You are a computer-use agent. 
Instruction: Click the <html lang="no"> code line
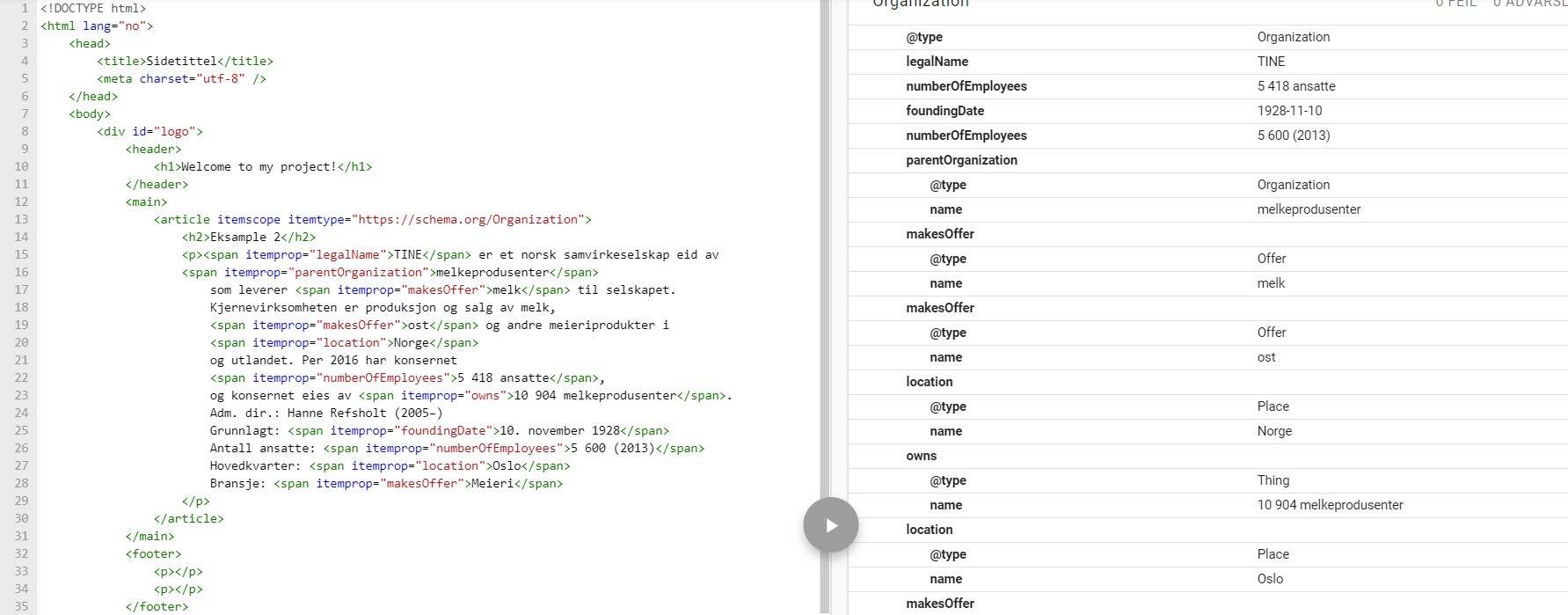pyautogui.click(x=97, y=26)
